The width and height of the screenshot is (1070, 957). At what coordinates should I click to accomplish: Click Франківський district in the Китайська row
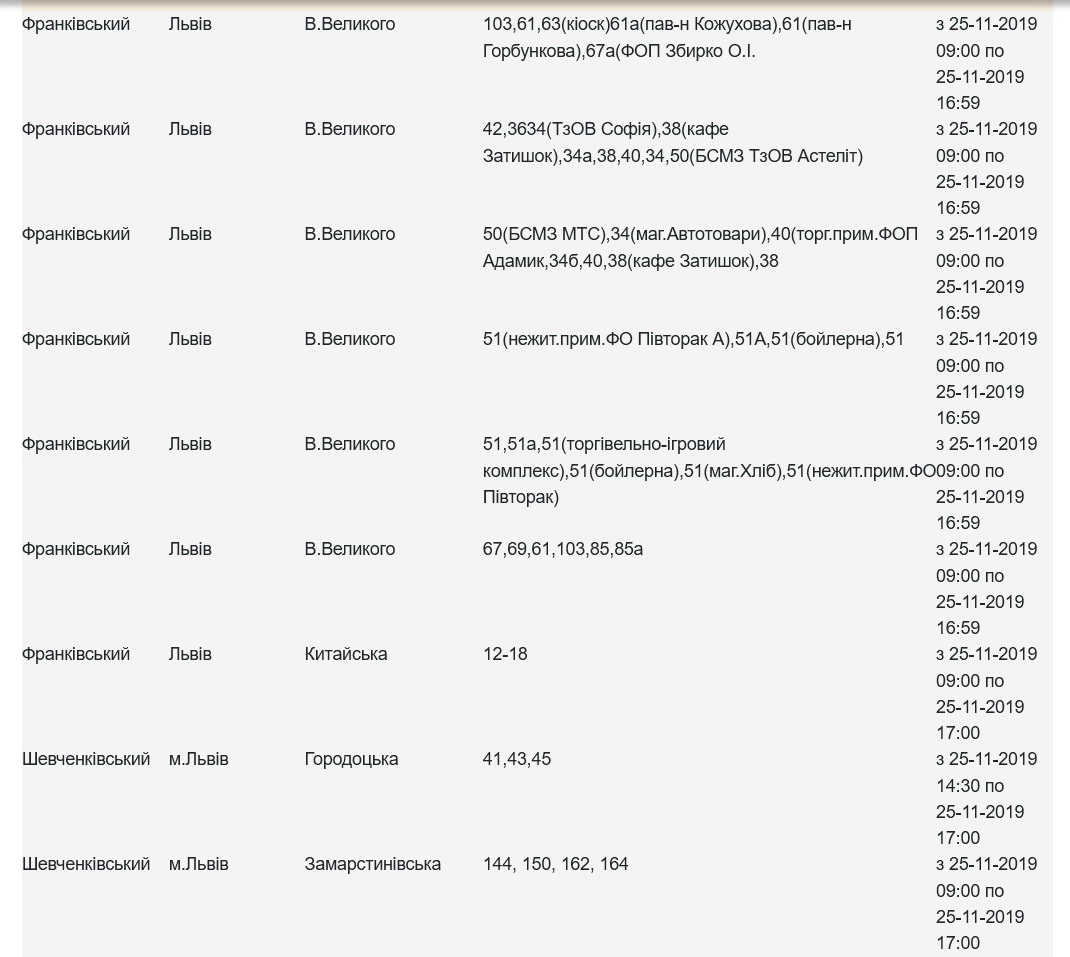coord(76,654)
